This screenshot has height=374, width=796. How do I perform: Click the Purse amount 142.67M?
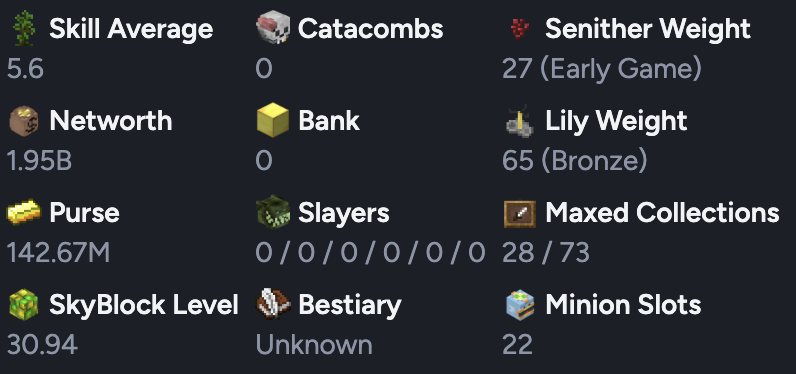58,253
